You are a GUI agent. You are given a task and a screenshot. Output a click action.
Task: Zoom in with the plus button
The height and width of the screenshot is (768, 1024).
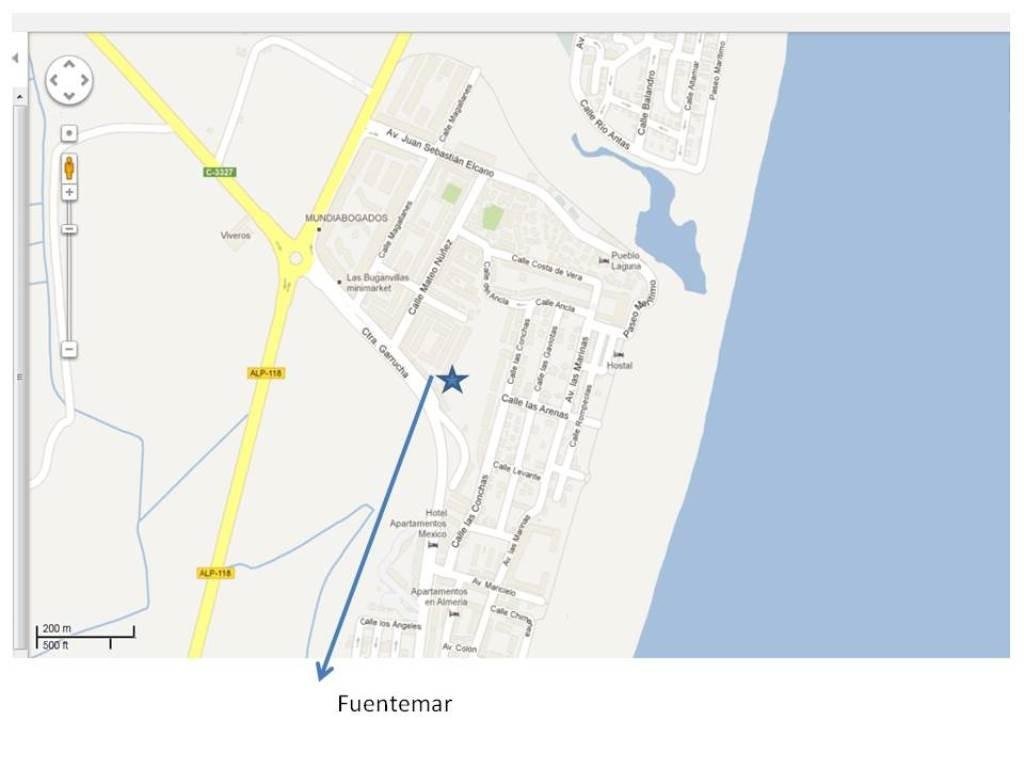69,193
